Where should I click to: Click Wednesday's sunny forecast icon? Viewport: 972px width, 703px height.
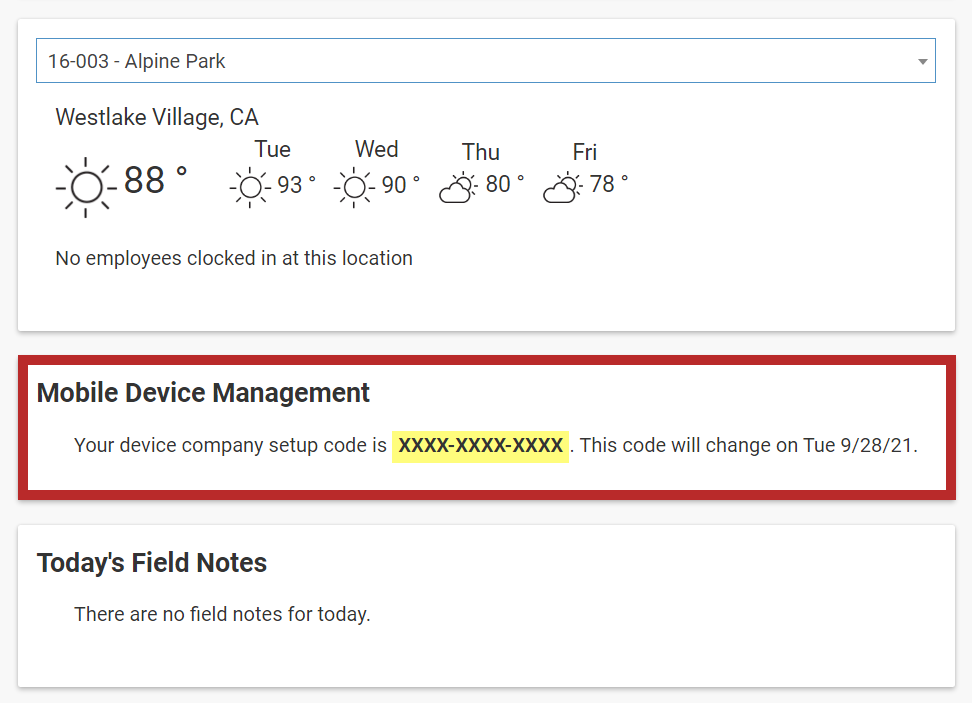click(353, 187)
